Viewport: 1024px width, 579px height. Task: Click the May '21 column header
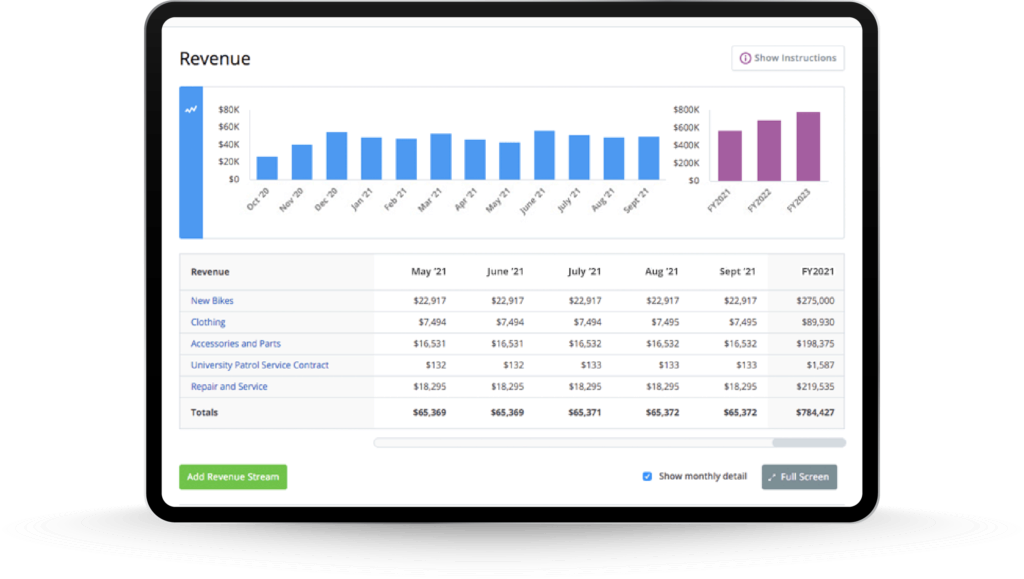(427, 271)
